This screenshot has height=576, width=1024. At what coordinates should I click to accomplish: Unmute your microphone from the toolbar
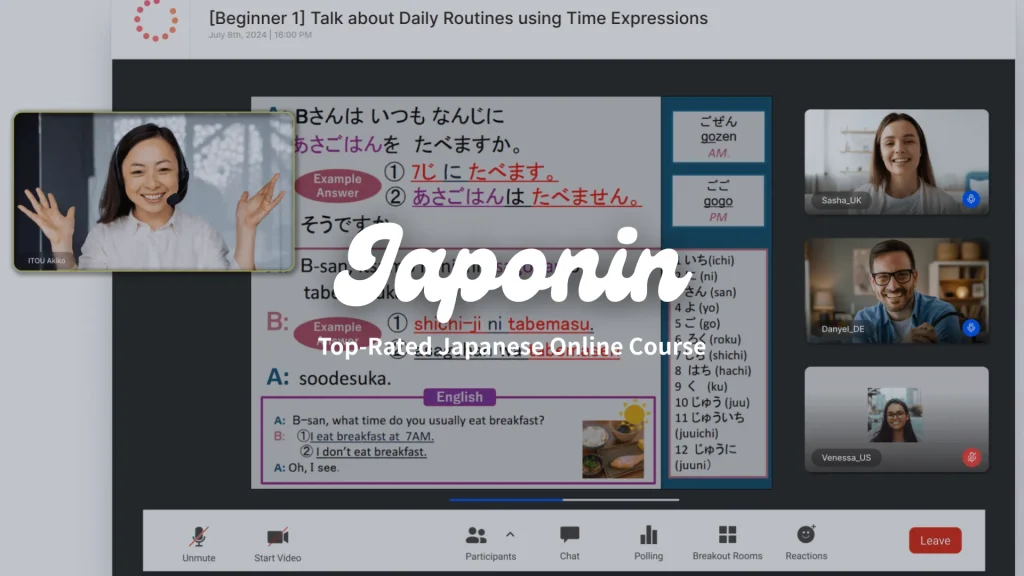click(197, 540)
